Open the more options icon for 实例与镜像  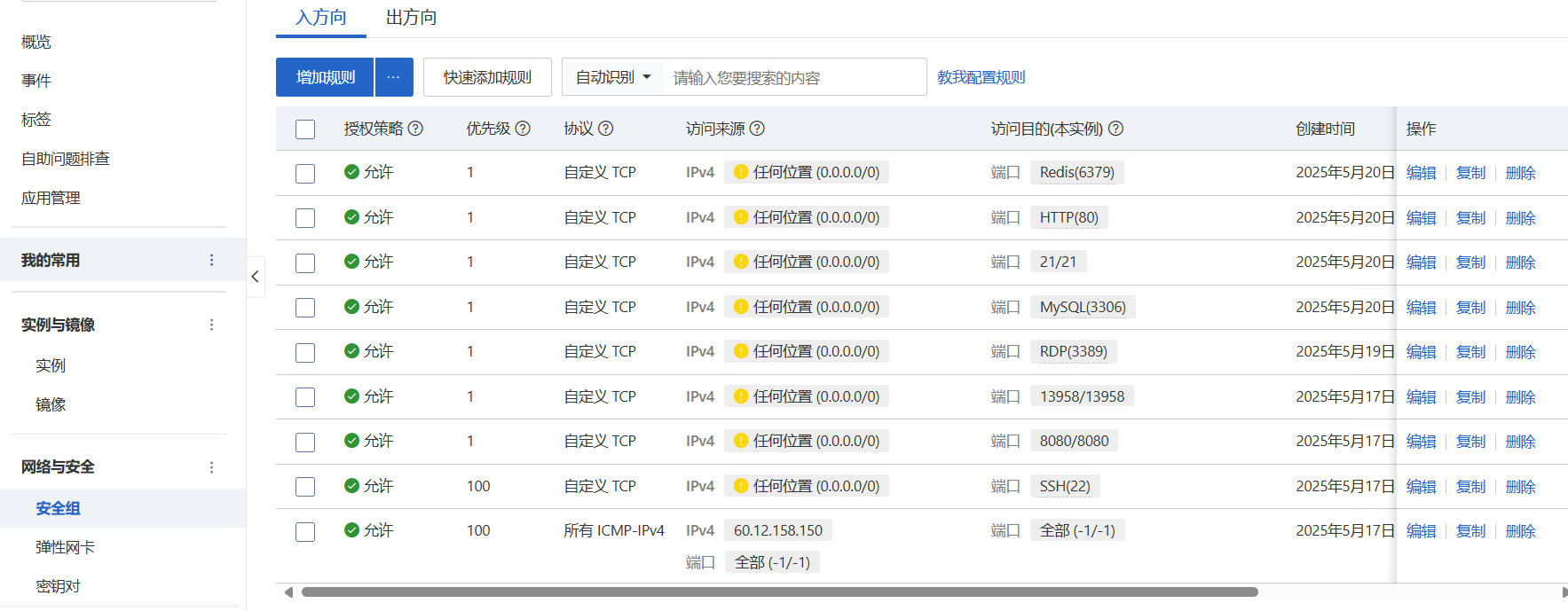pyautogui.click(x=211, y=325)
